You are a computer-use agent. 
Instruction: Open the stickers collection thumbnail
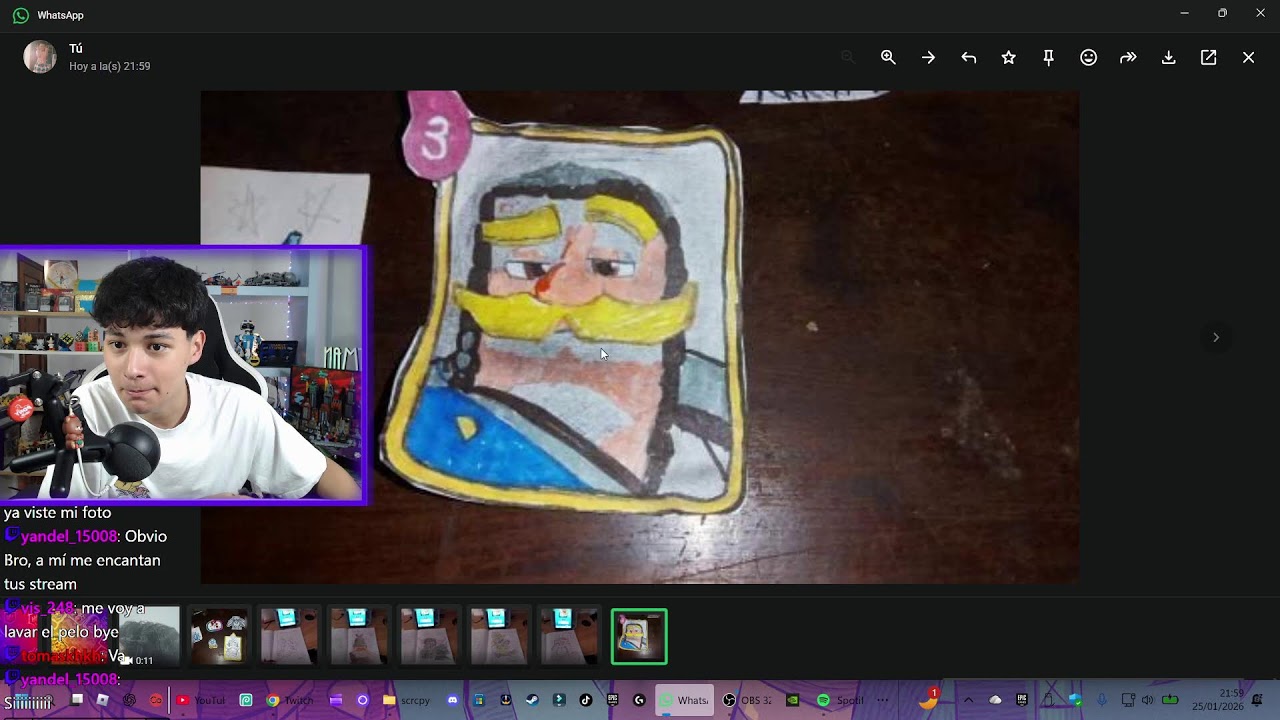pos(219,636)
